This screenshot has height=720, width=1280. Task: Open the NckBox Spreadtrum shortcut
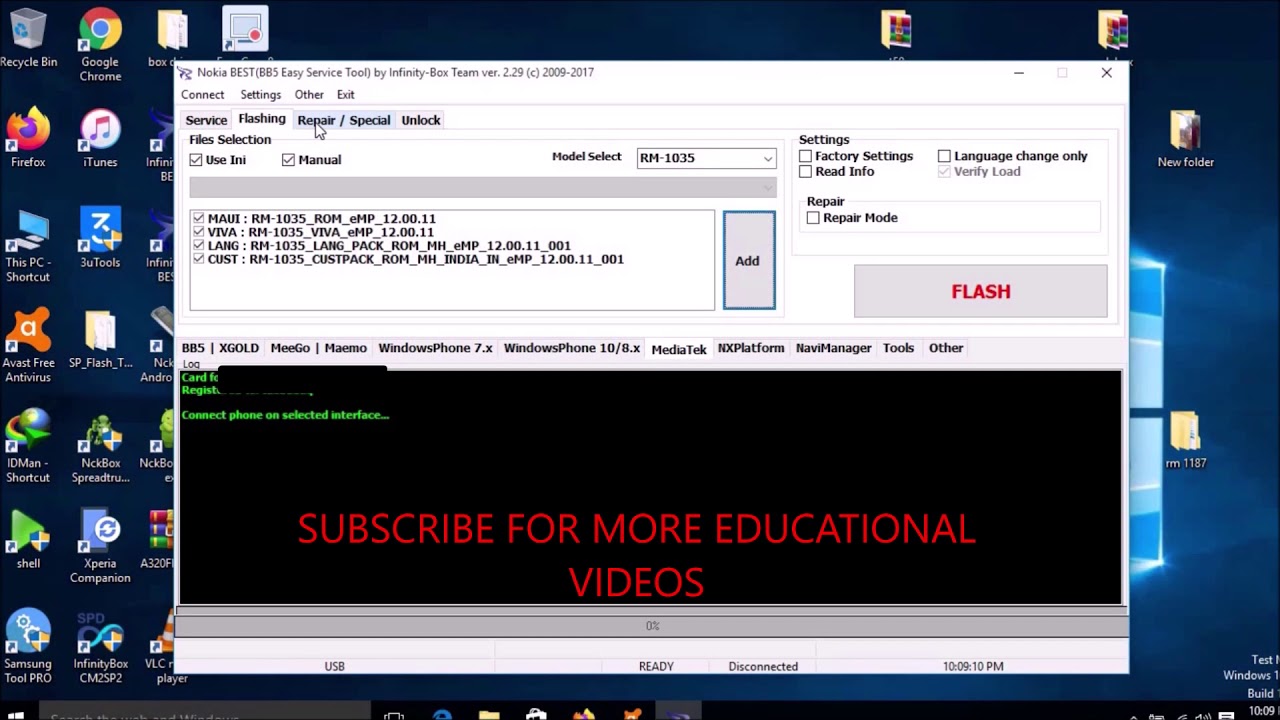[x=100, y=446]
